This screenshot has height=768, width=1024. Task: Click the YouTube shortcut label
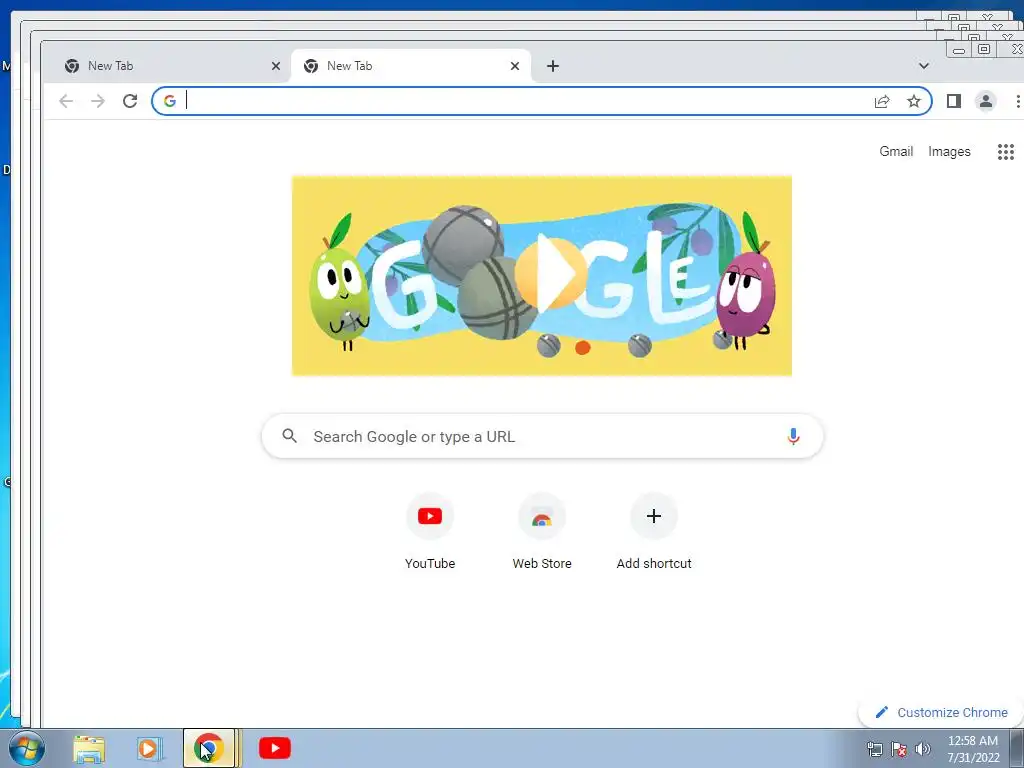pos(430,564)
